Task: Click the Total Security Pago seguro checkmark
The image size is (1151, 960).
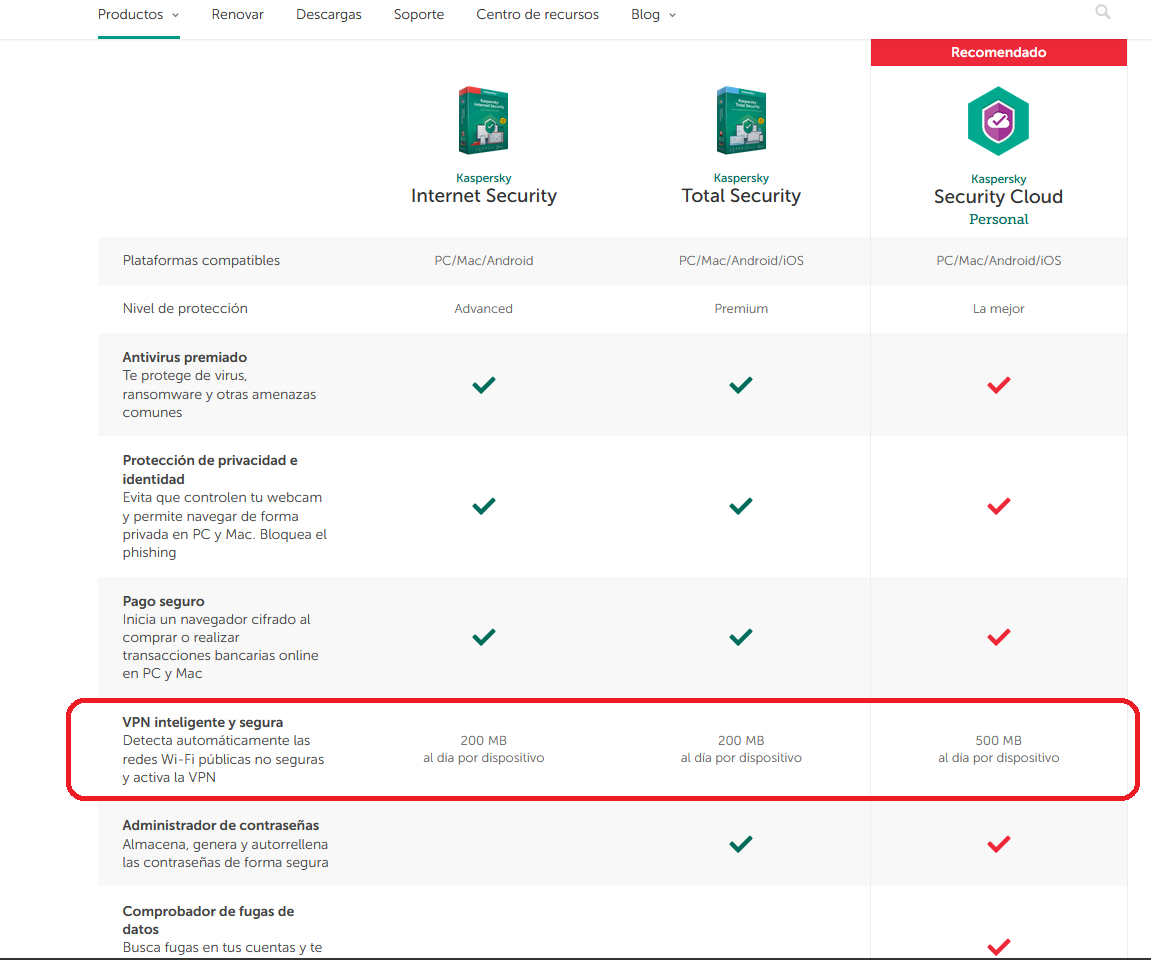Action: click(x=741, y=637)
